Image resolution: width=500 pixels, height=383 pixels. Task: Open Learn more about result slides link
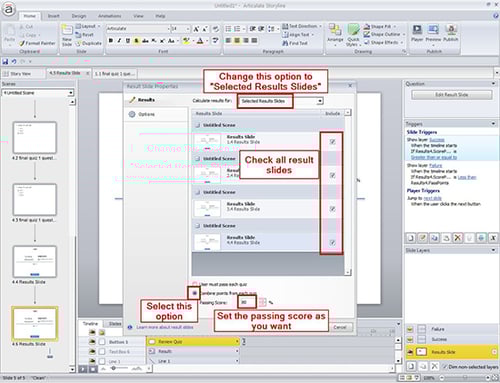click(x=165, y=327)
